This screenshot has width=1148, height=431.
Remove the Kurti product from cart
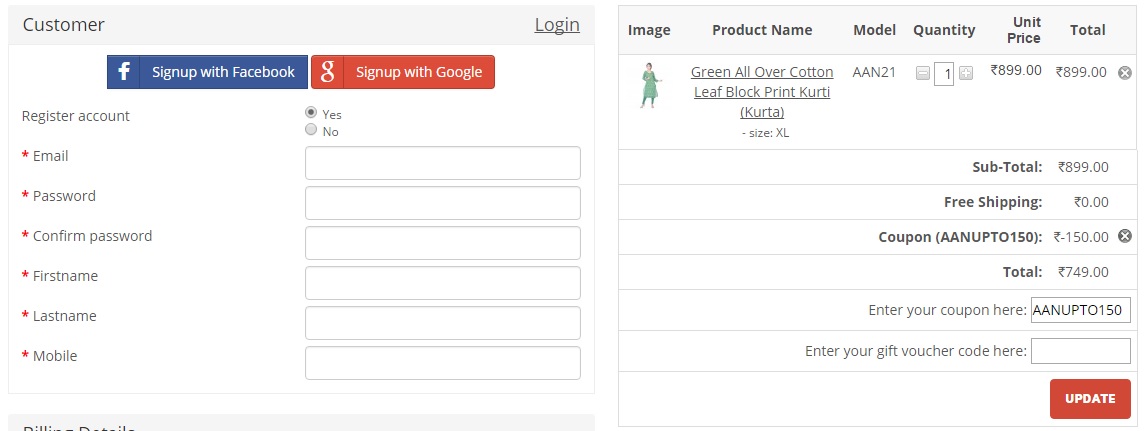pyautogui.click(x=1124, y=72)
